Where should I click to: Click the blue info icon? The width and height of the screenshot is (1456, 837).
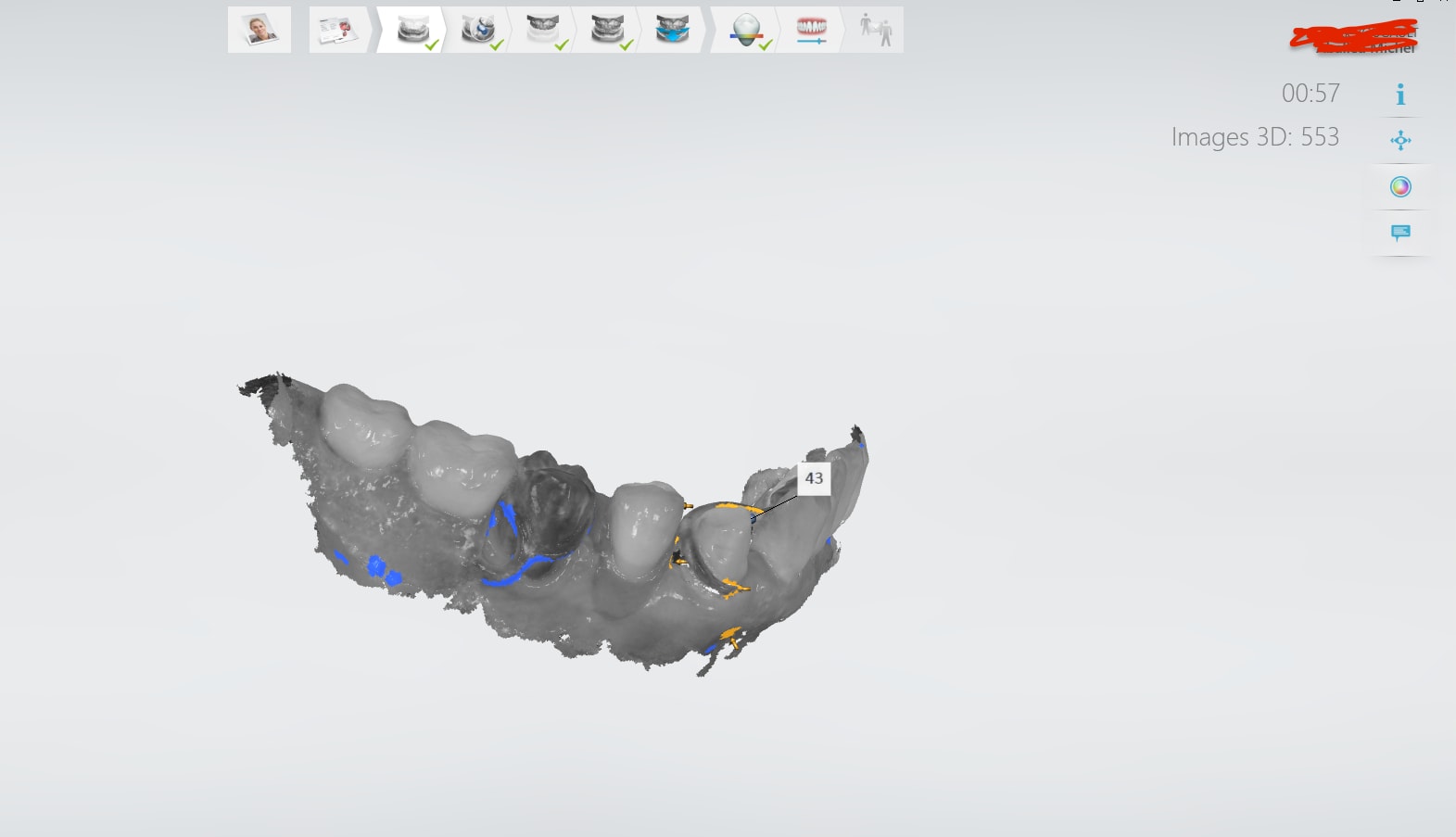click(x=1400, y=95)
